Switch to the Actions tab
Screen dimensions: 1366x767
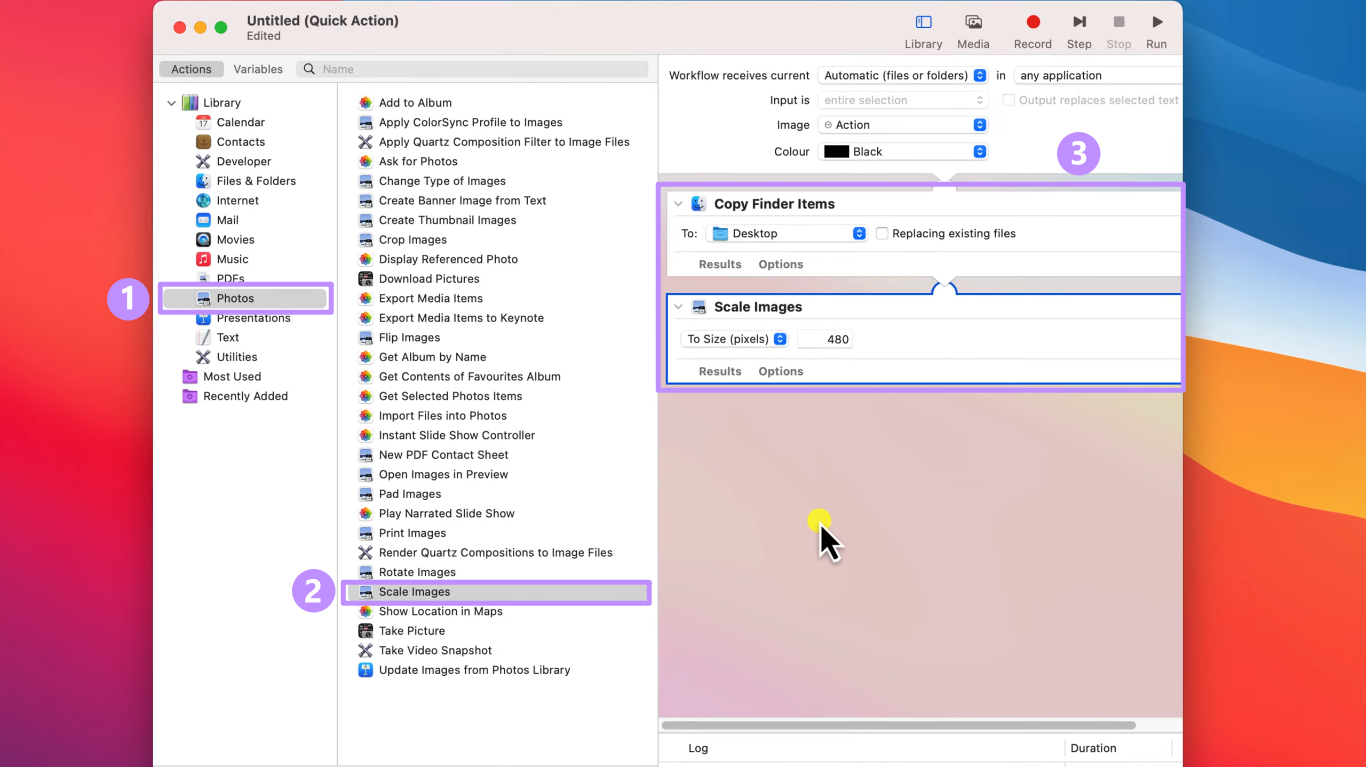coord(191,69)
